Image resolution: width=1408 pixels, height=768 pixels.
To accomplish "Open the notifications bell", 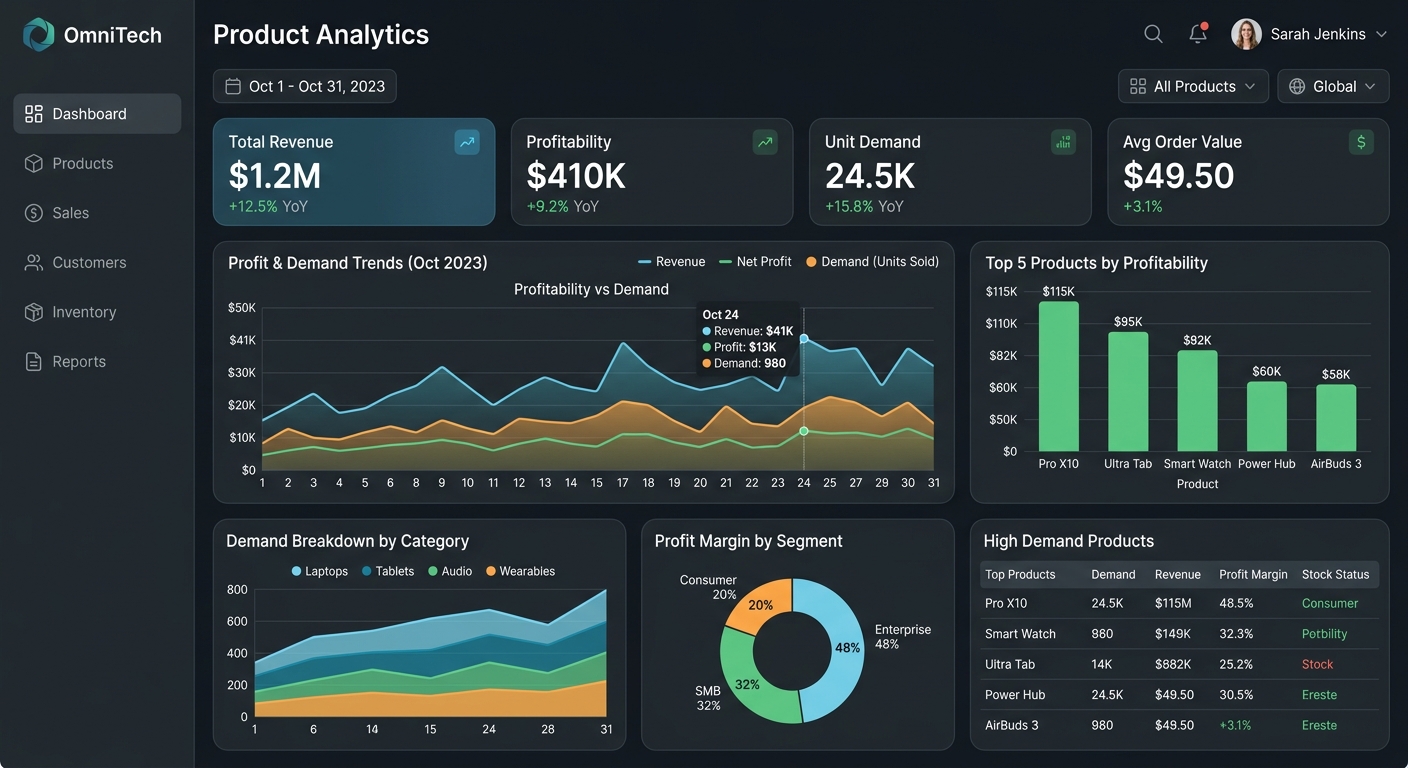I will tap(1198, 33).
